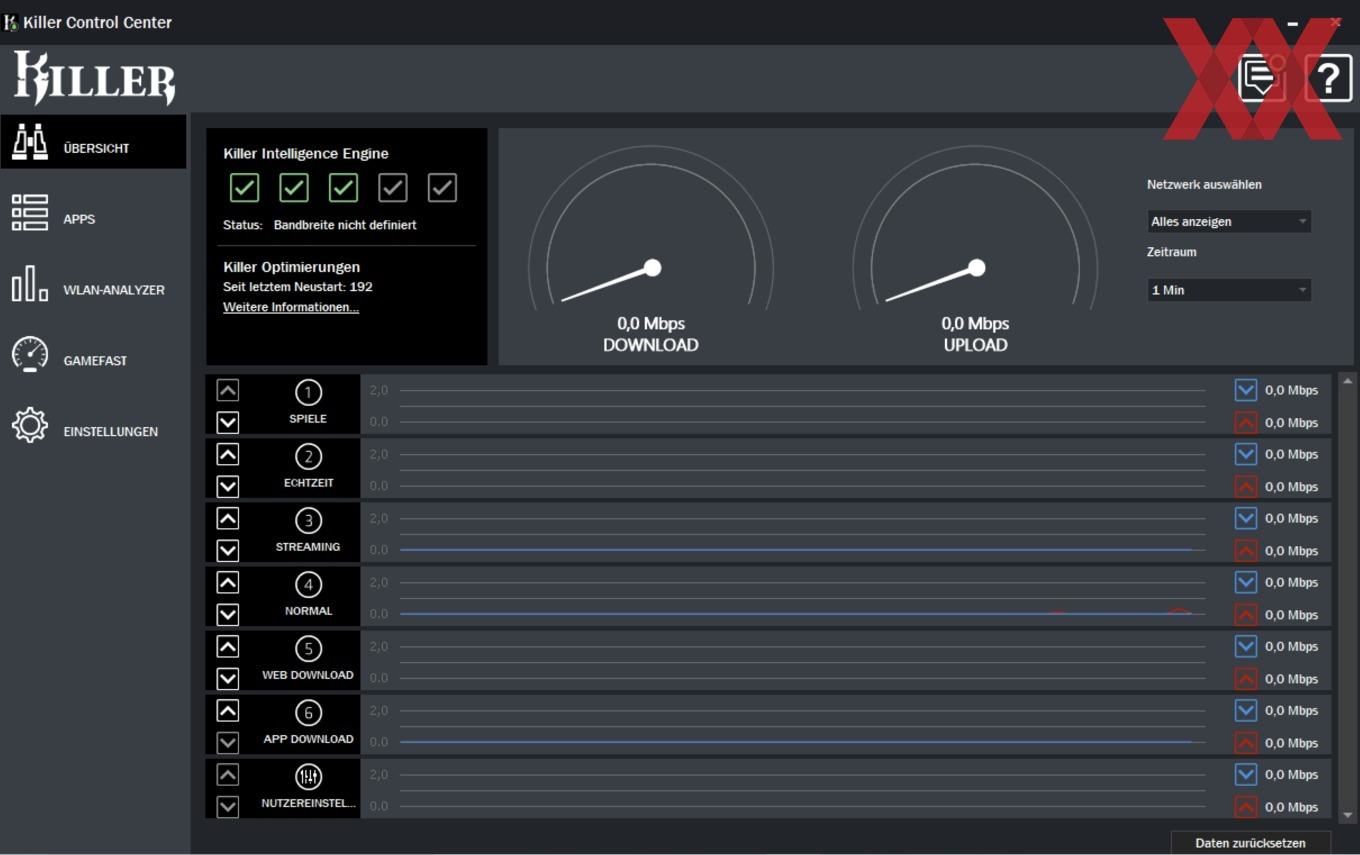Click scrollbar down arrow of category list

1347,816
